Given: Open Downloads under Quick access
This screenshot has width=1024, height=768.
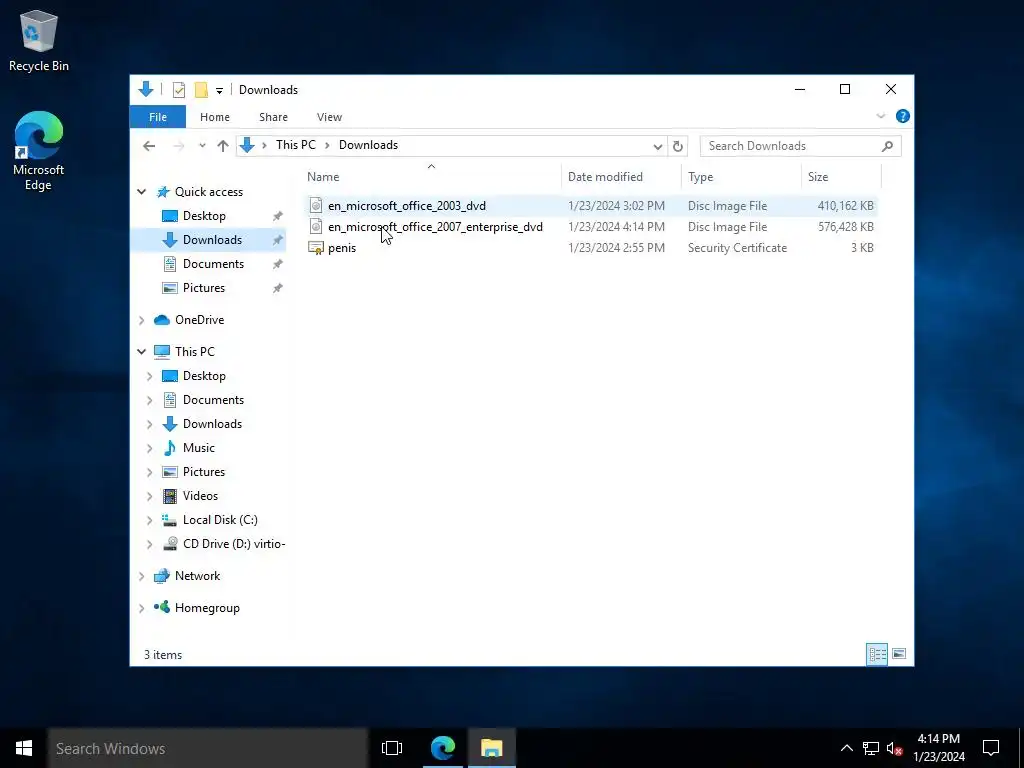Looking at the screenshot, I should [x=212, y=240].
